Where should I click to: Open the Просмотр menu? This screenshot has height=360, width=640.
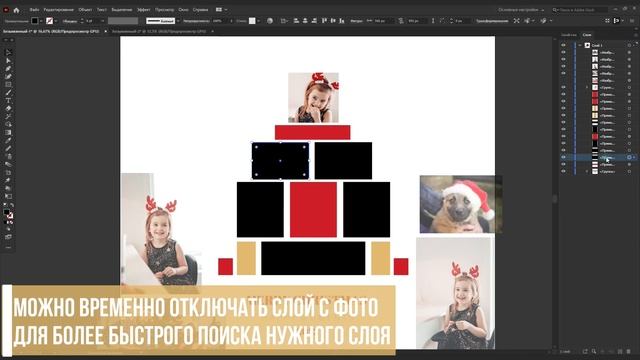click(x=164, y=10)
